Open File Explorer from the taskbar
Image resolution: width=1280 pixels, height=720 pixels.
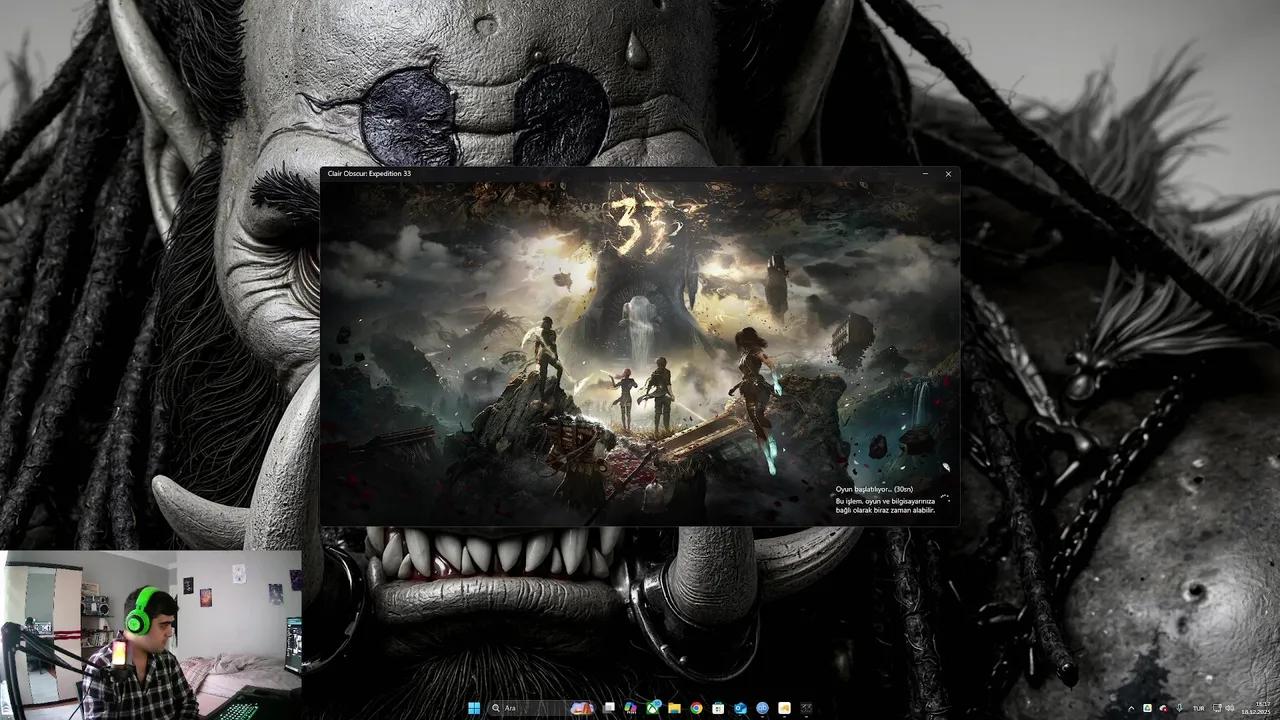[x=675, y=708]
